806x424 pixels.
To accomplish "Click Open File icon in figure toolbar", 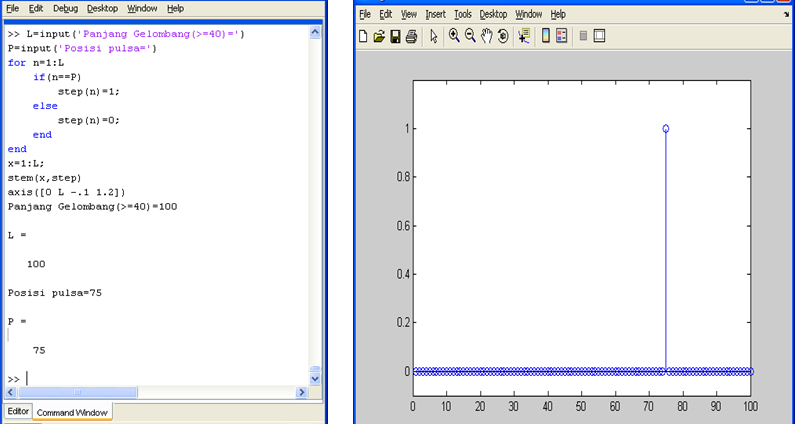I will [x=379, y=36].
